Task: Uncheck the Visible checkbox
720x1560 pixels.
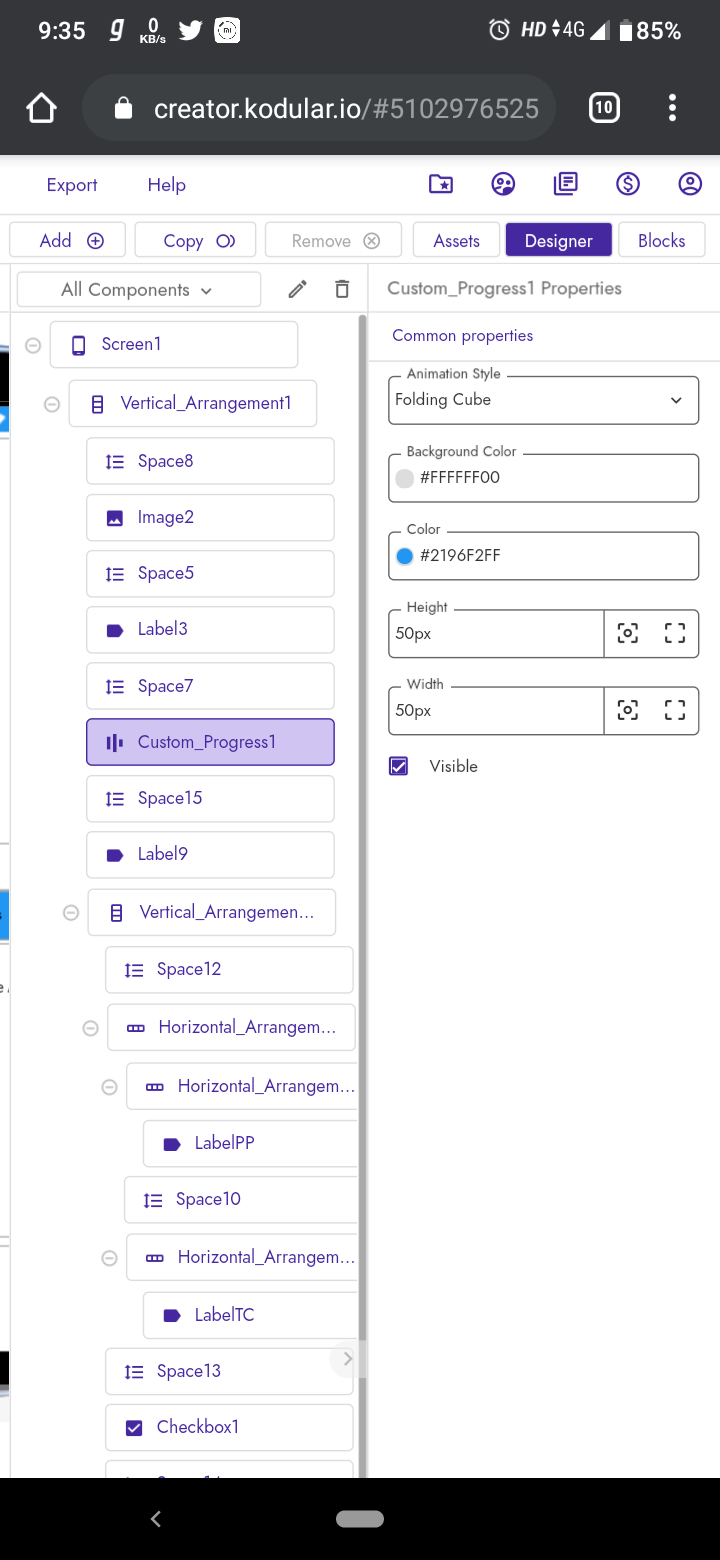Action: pos(399,766)
